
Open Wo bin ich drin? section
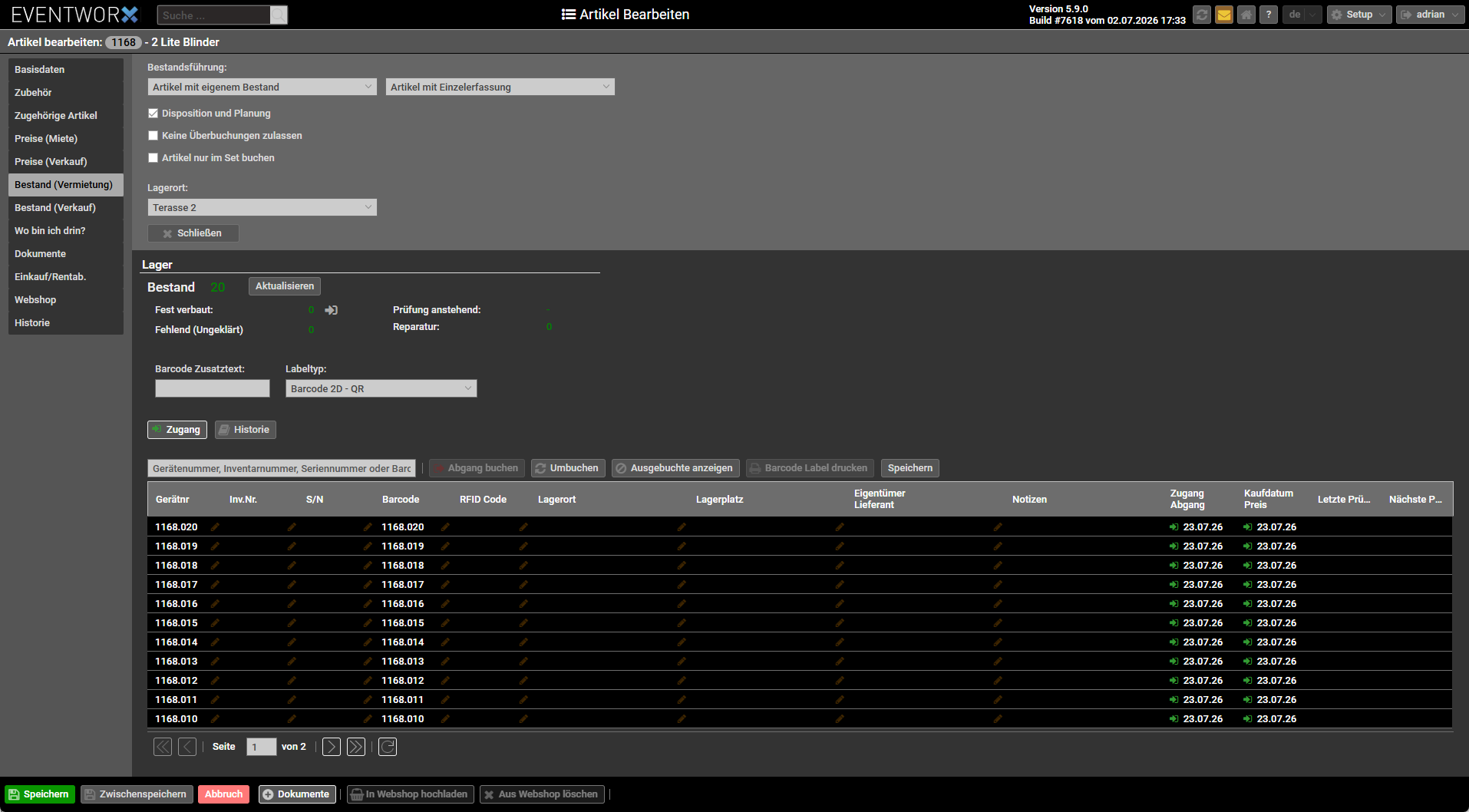(66, 231)
